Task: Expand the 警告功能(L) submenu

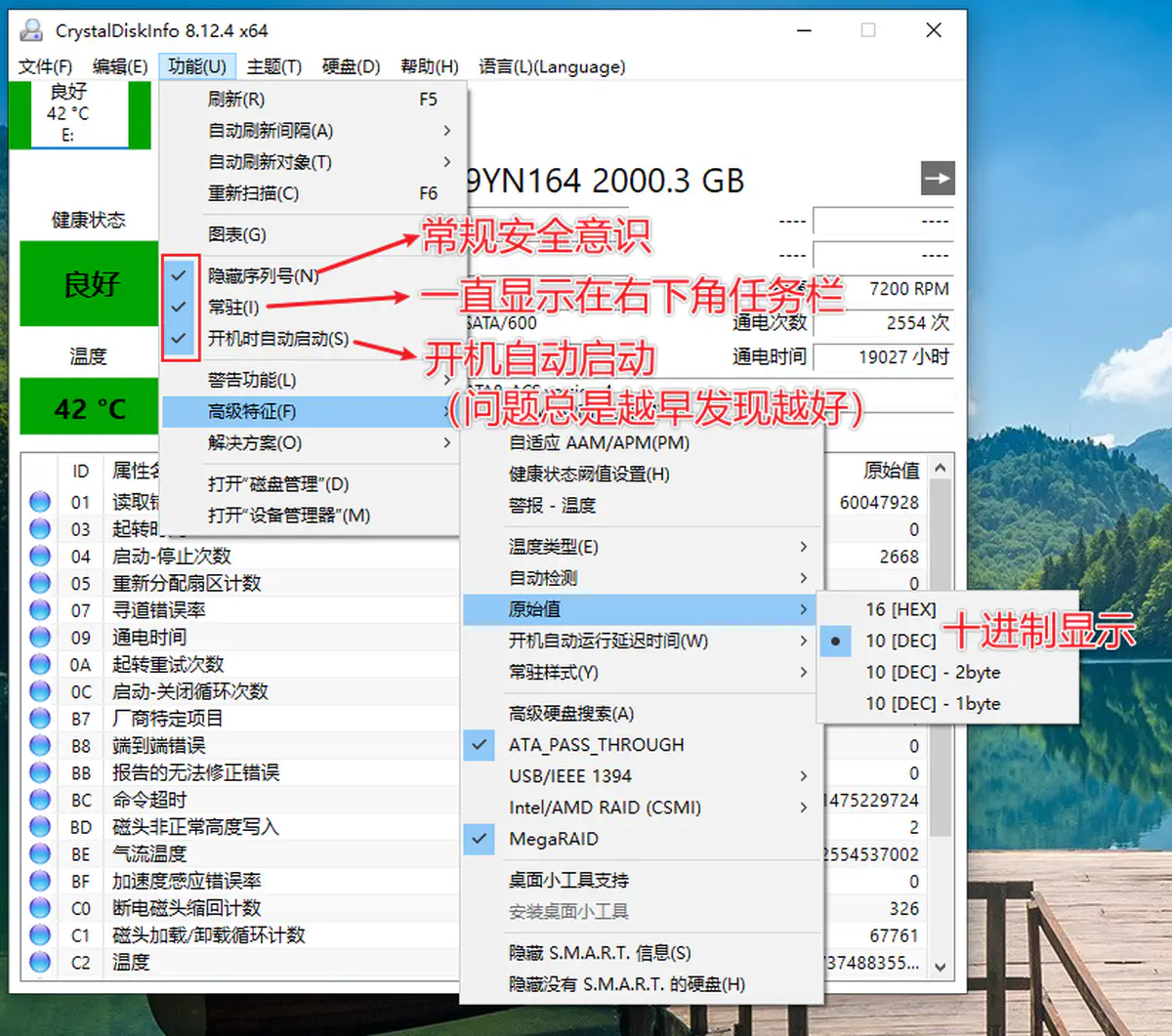Action: point(309,380)
